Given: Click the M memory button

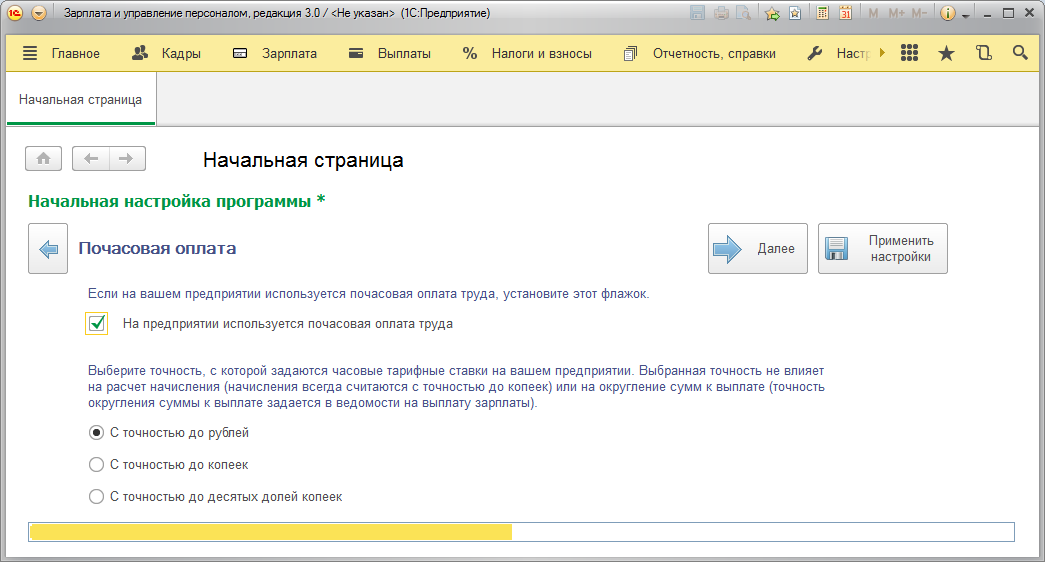Looking at the screenshot, I should pyautogui.click(x=873, y=13).
